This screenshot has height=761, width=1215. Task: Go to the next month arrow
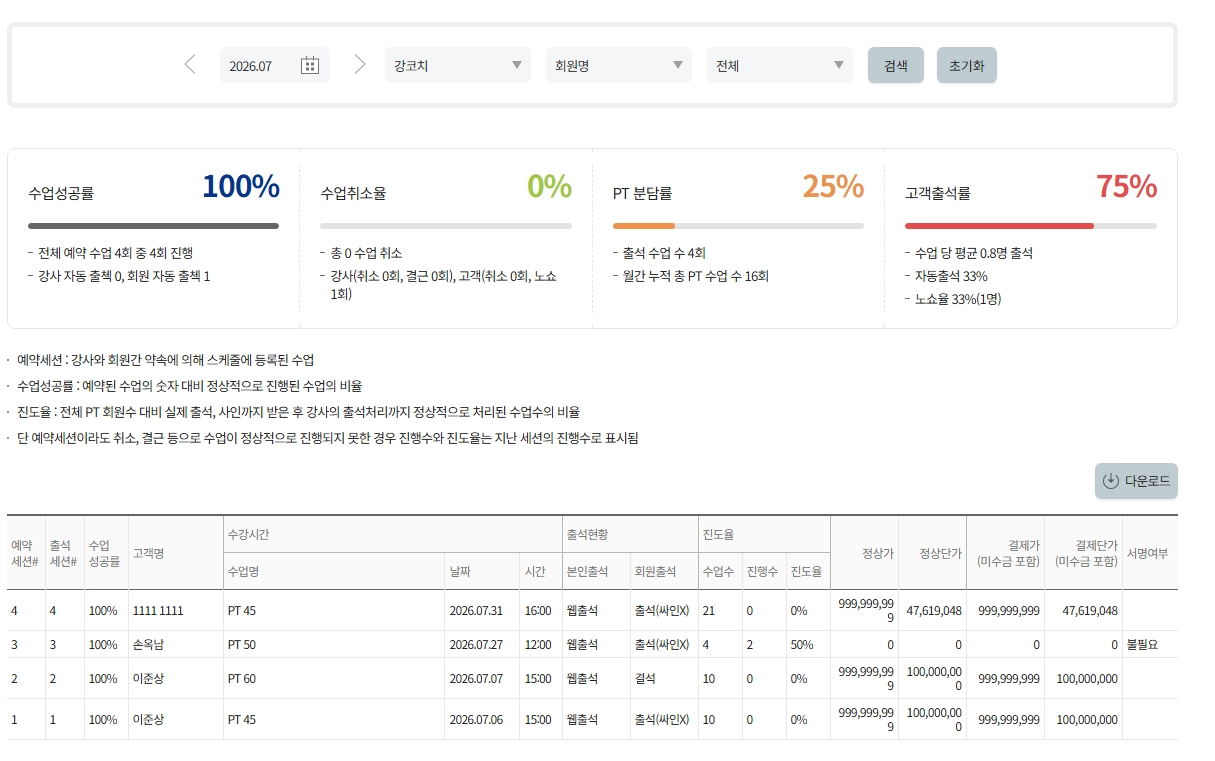pos(360,65)
